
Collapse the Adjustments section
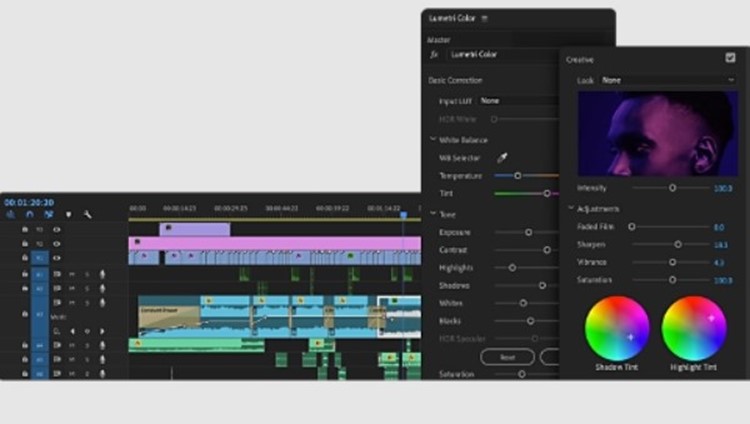pyautogui.click(x=571, y=208)
